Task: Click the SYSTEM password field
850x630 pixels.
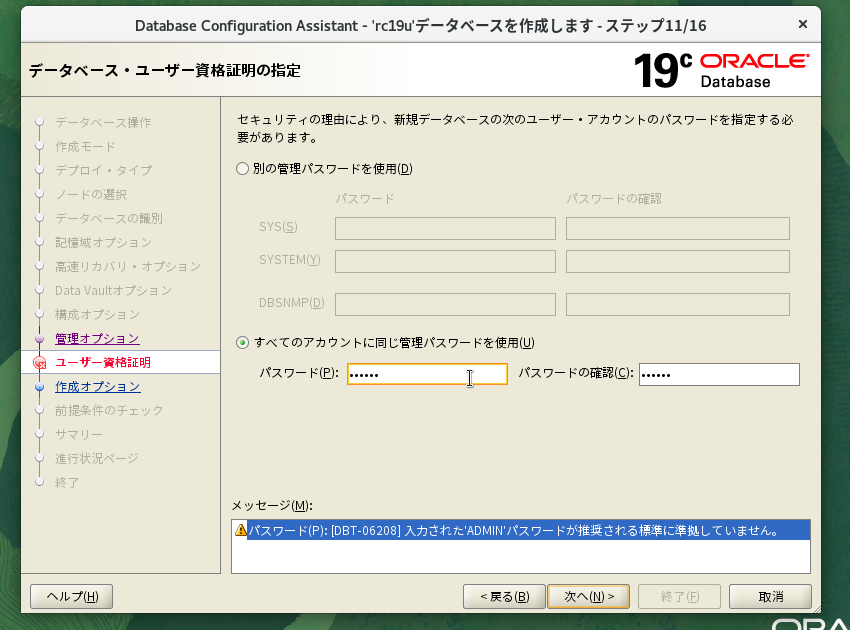Action: pos(445,261)
